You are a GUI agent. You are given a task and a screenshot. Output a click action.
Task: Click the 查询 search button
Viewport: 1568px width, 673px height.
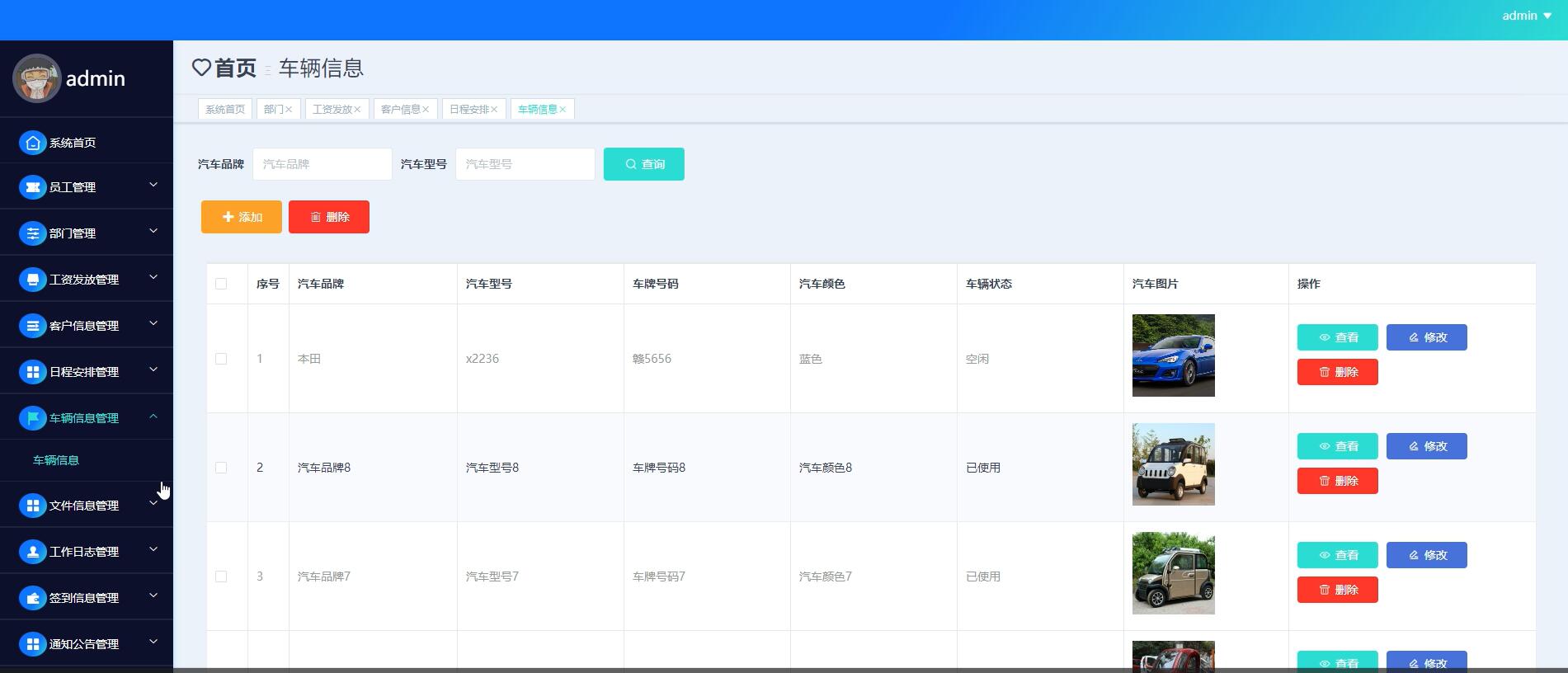[644, 164]
